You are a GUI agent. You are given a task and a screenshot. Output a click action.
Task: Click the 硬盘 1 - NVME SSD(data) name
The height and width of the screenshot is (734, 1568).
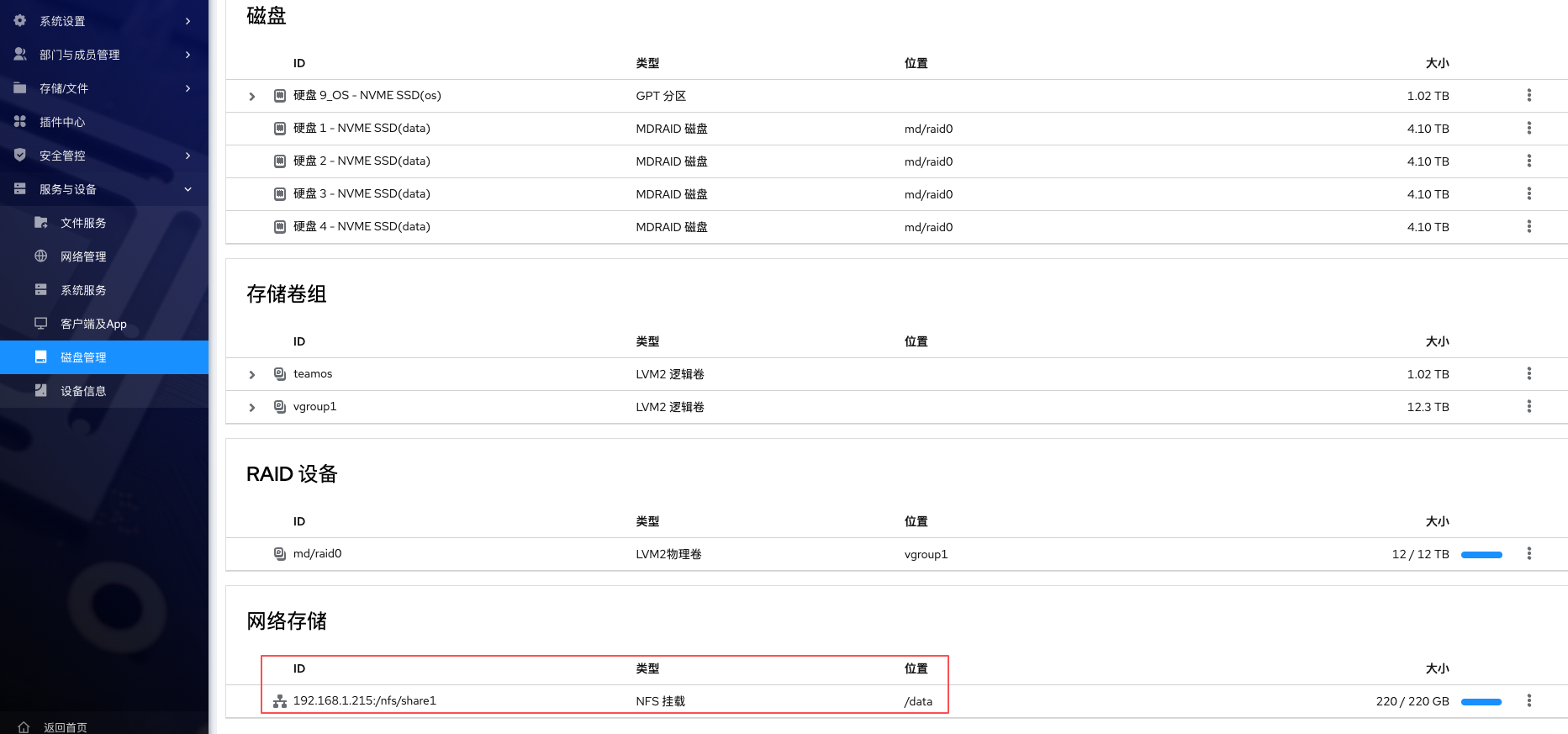coord(362,128)
